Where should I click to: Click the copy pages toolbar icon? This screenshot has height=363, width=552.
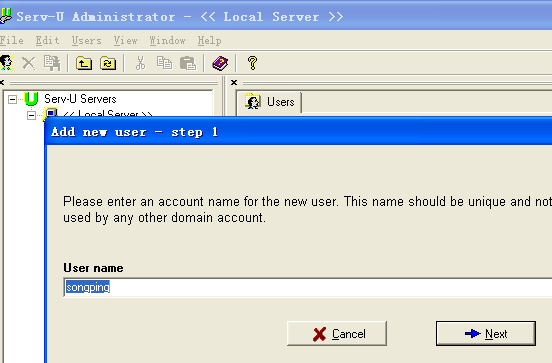point(164,63)
